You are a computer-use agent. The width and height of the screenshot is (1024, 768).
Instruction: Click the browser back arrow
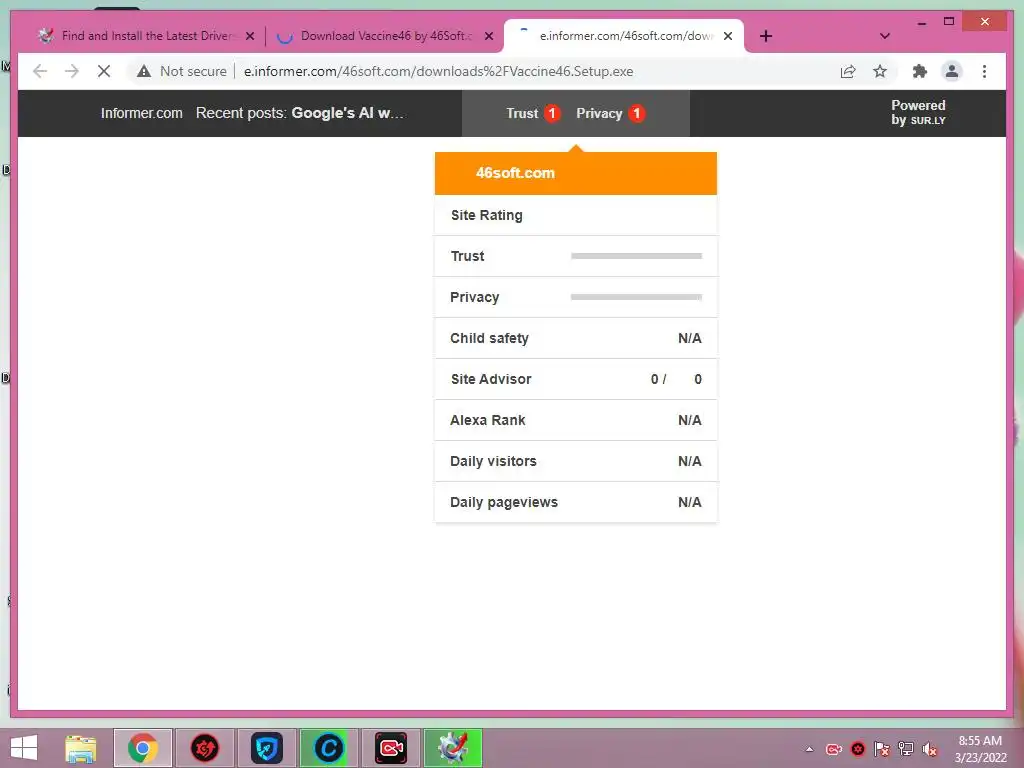(40, 71)
